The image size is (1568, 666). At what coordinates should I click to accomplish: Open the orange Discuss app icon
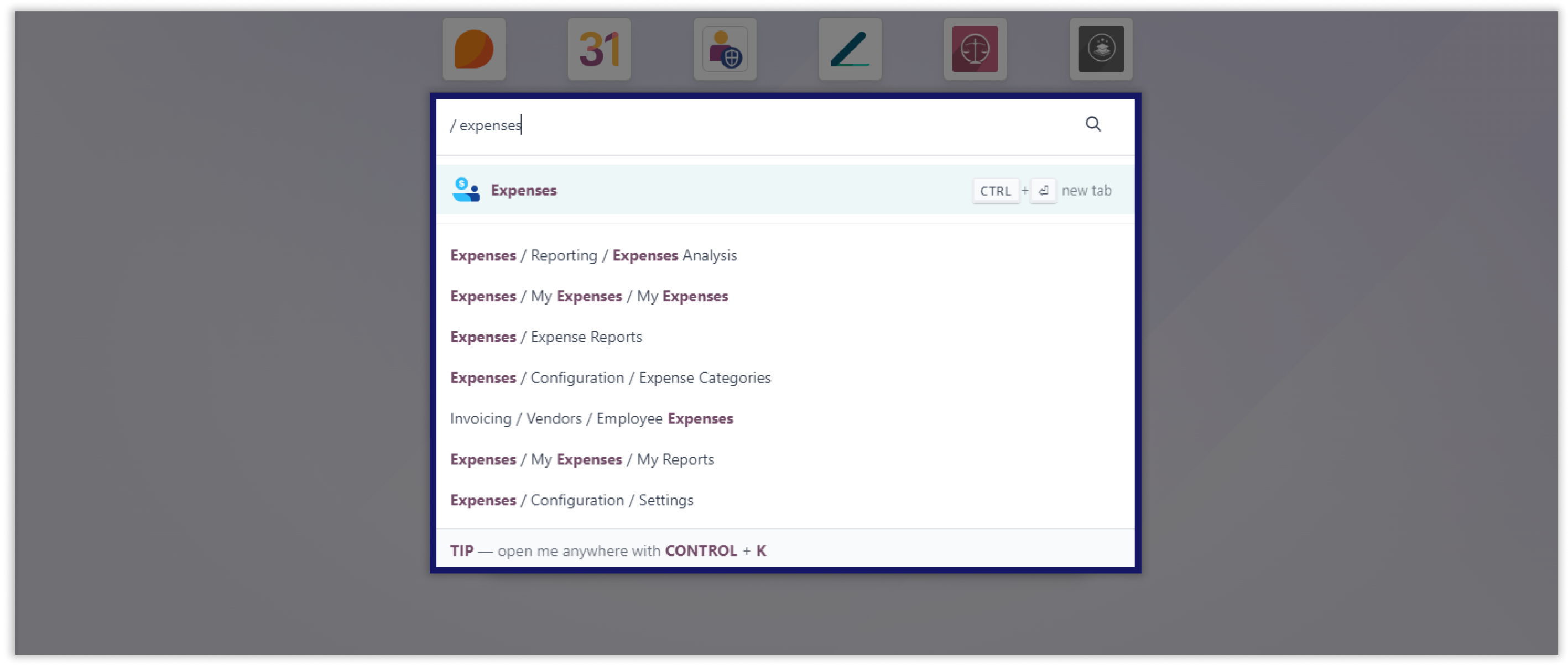(473, 49)
